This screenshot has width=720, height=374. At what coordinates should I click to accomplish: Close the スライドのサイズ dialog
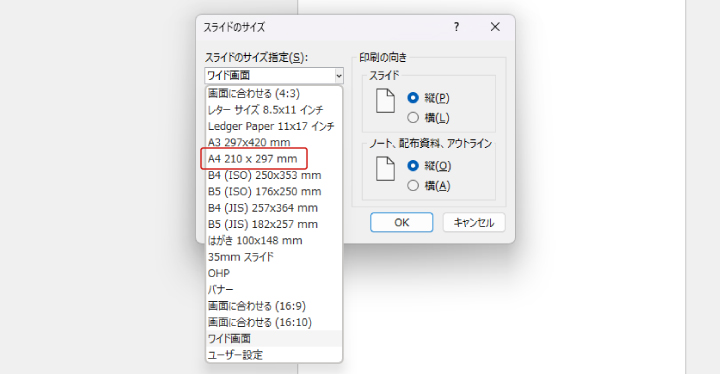(x=495, y=27)
